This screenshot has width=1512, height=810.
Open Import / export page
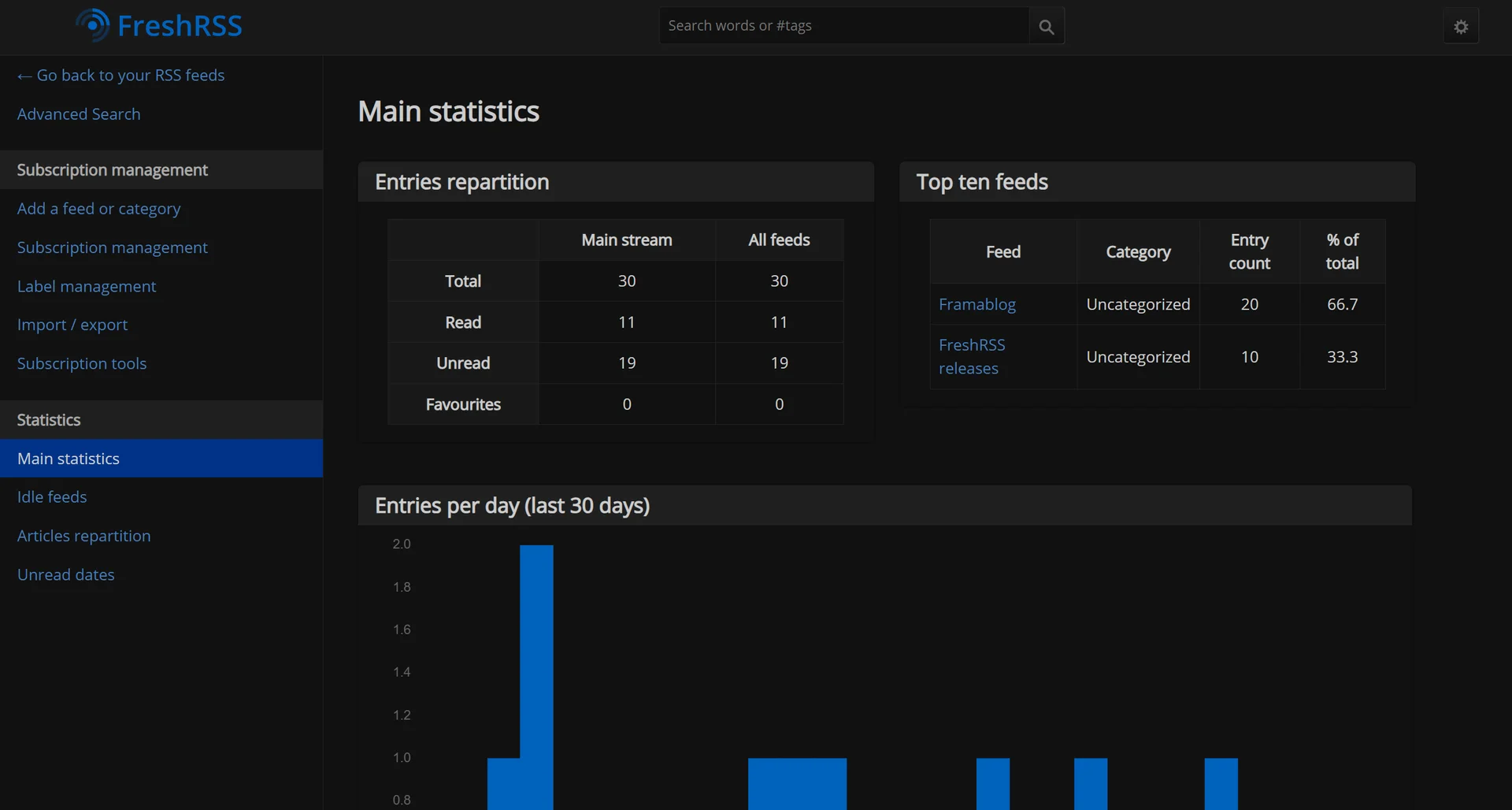point(72,325)
